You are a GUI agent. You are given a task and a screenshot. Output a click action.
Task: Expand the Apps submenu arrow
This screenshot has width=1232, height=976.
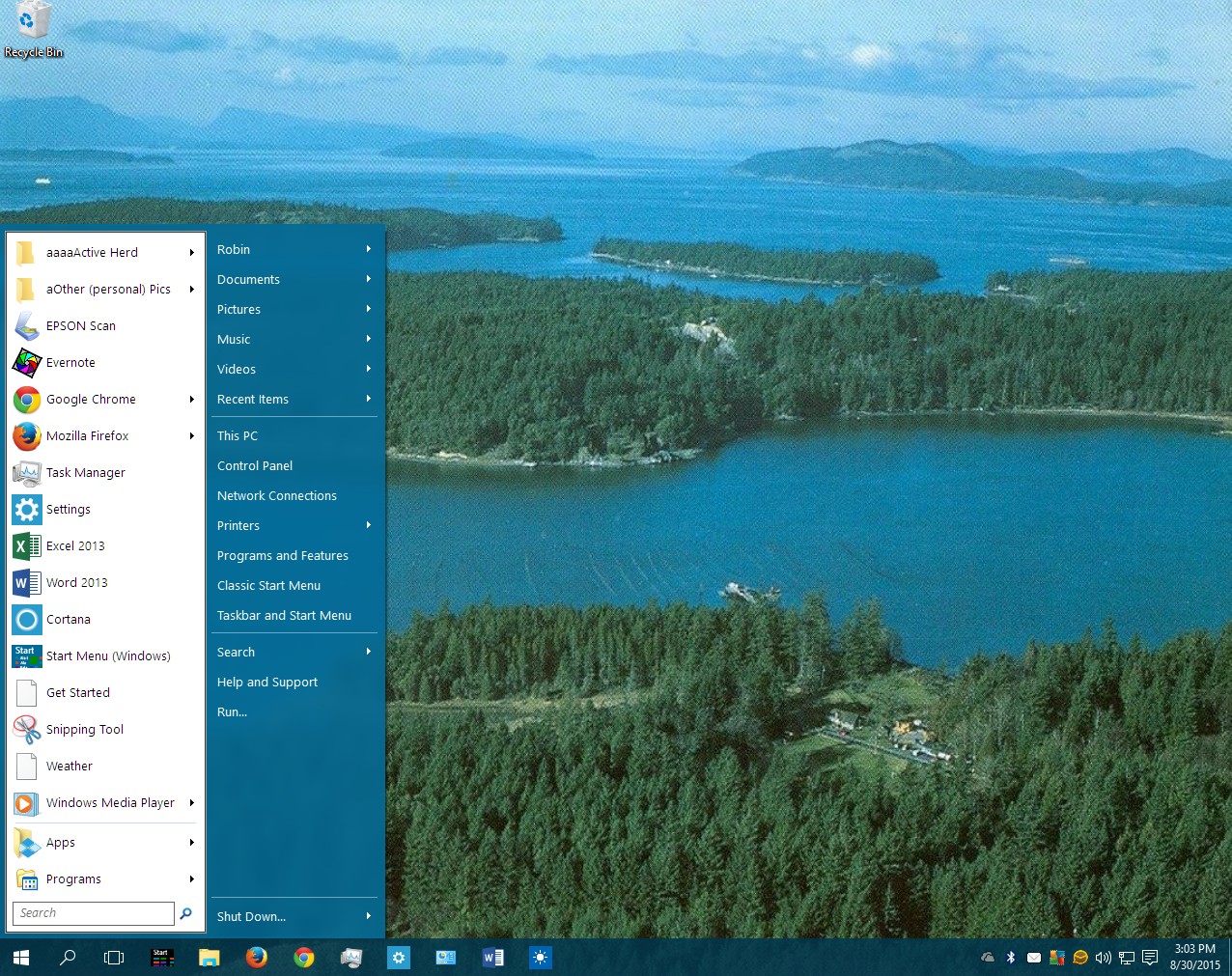click(192, 843)
